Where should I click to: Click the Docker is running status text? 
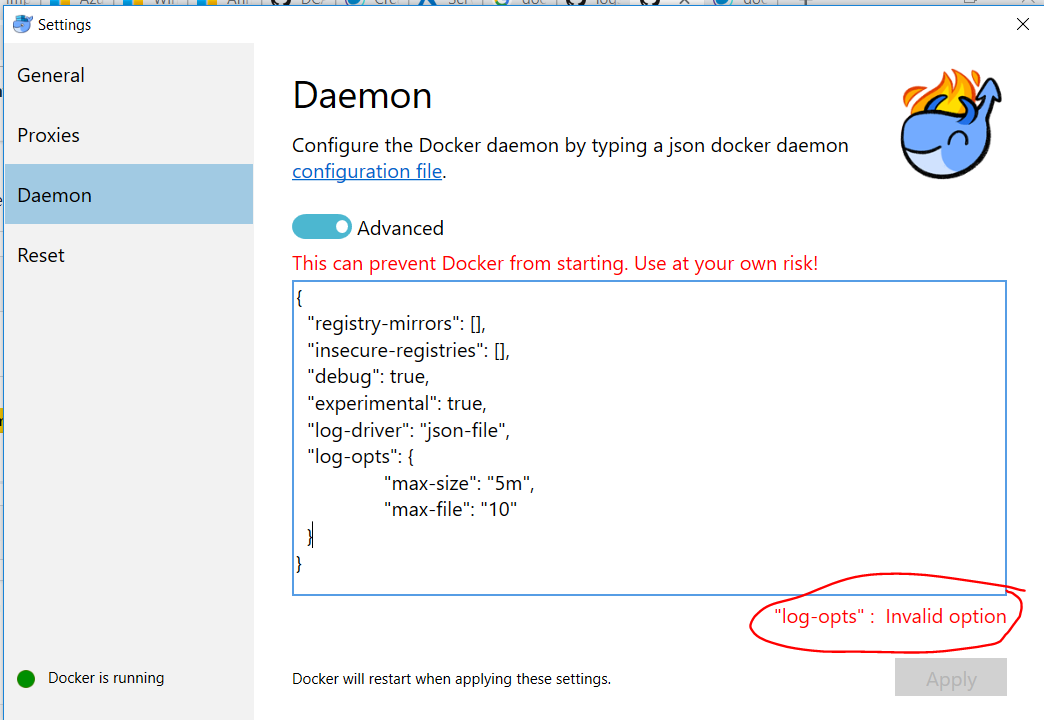(x=106, y=678)
